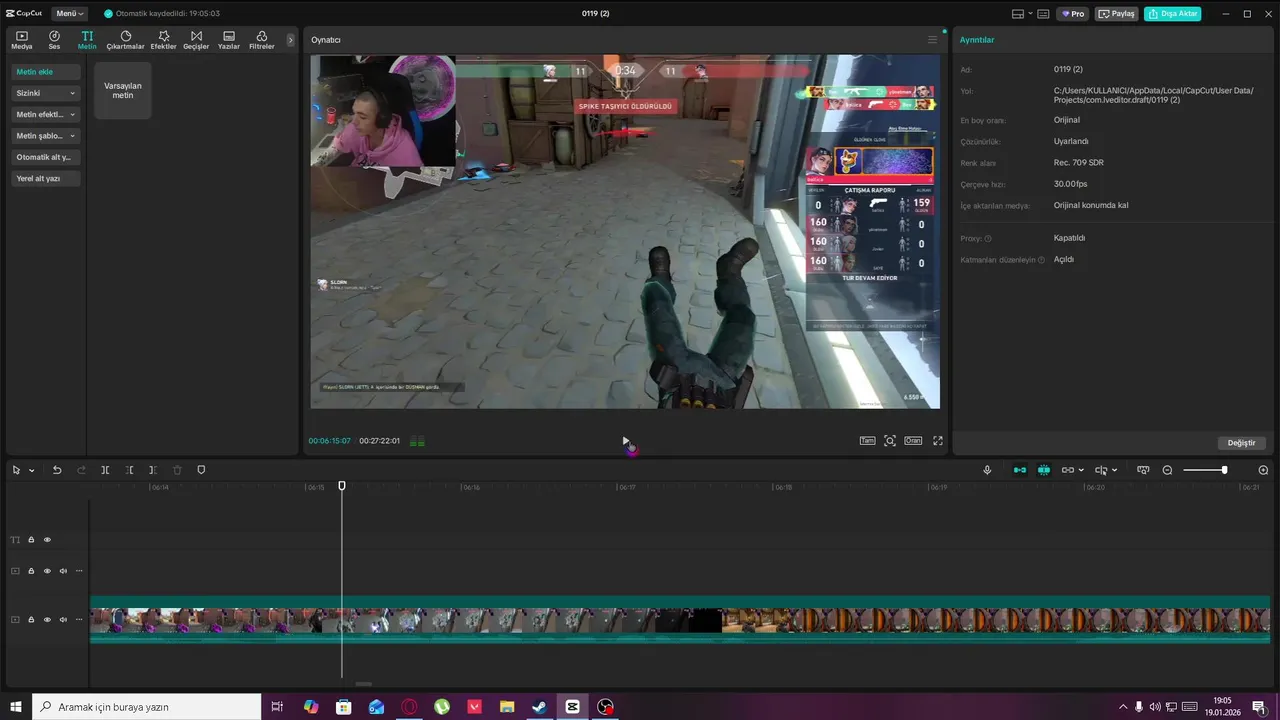Screen dimensions: 1280x720
Task: Redo the last action
Action: click(x=81, y=470)
